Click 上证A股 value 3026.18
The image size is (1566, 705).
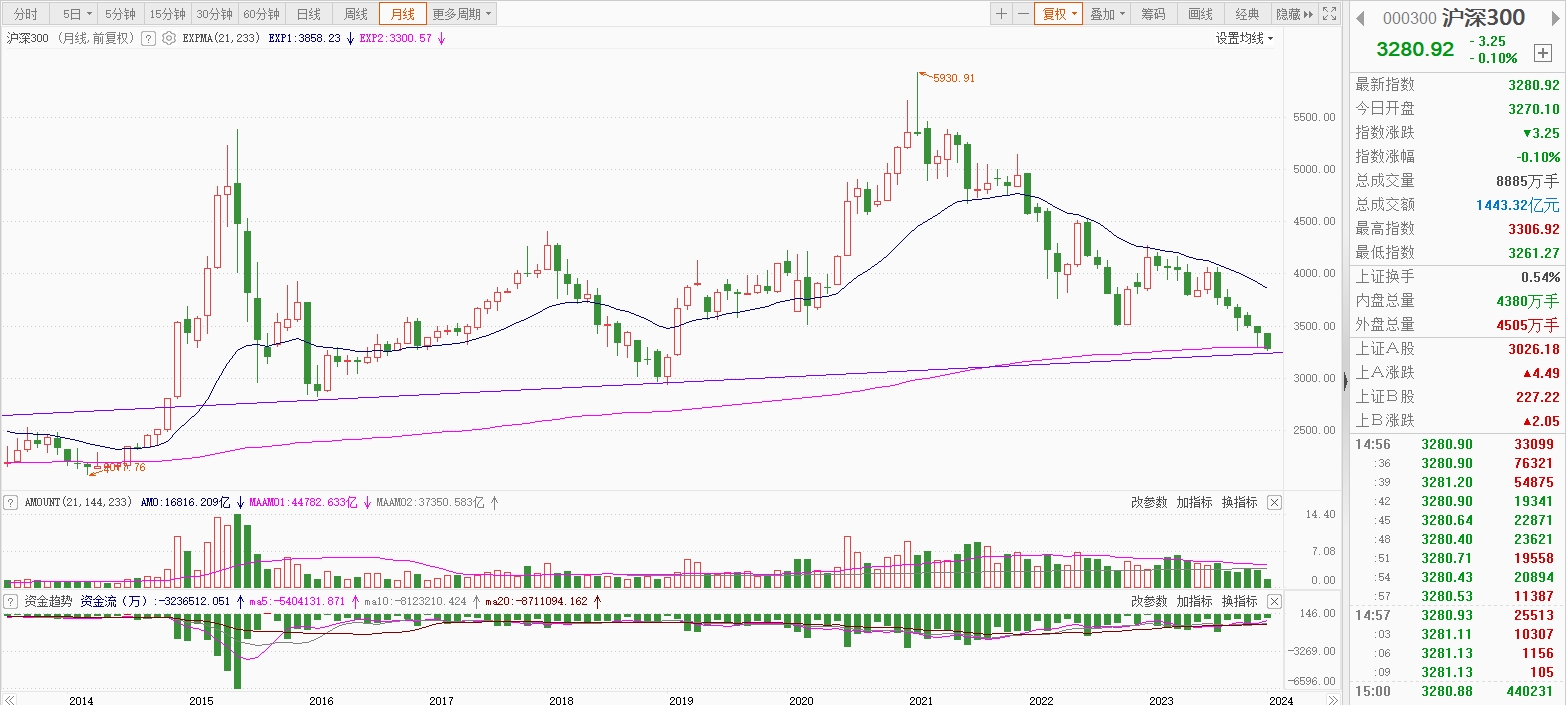coord(1534,348)
